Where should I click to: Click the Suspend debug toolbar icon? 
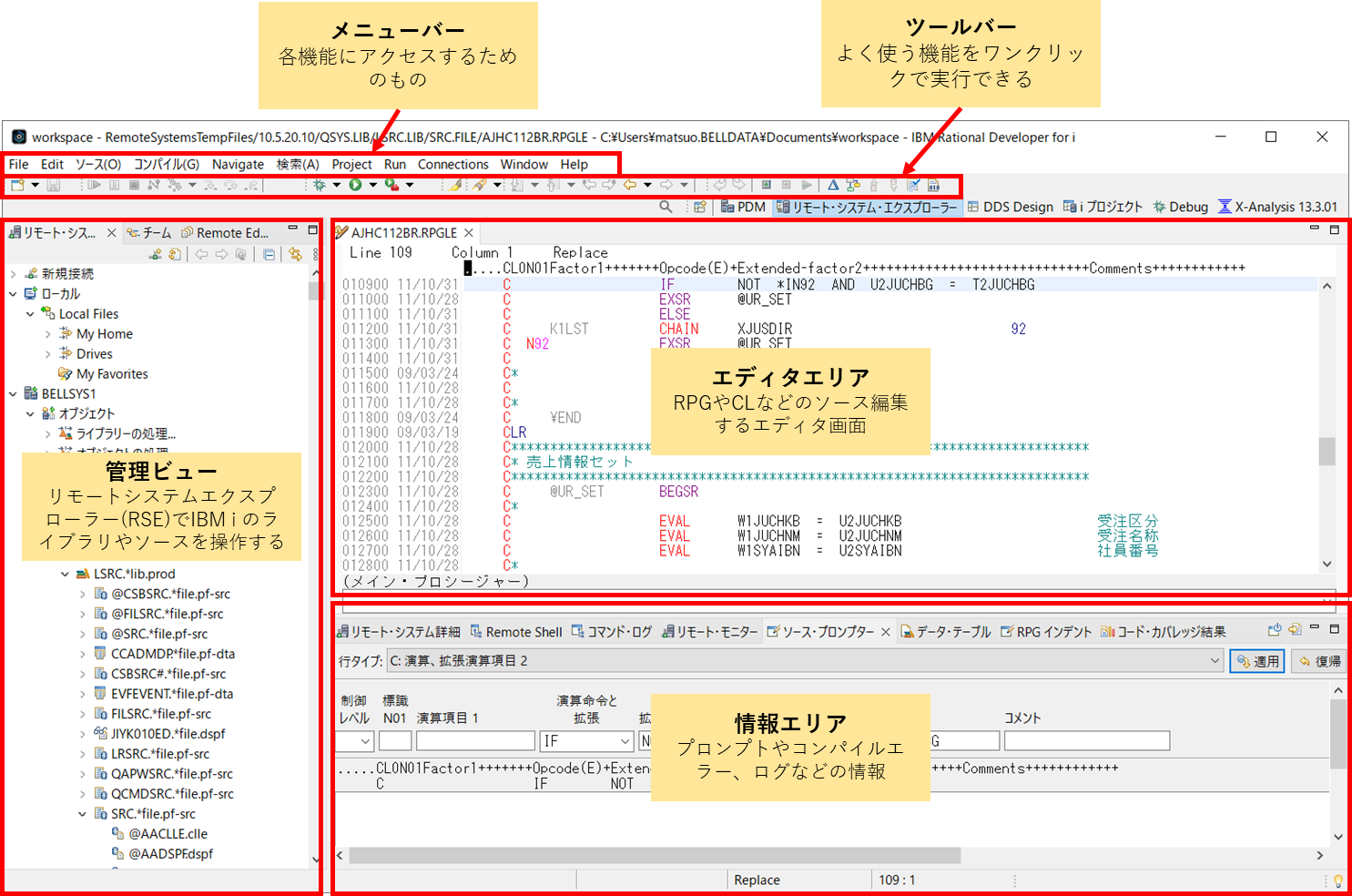coord(115,185)
